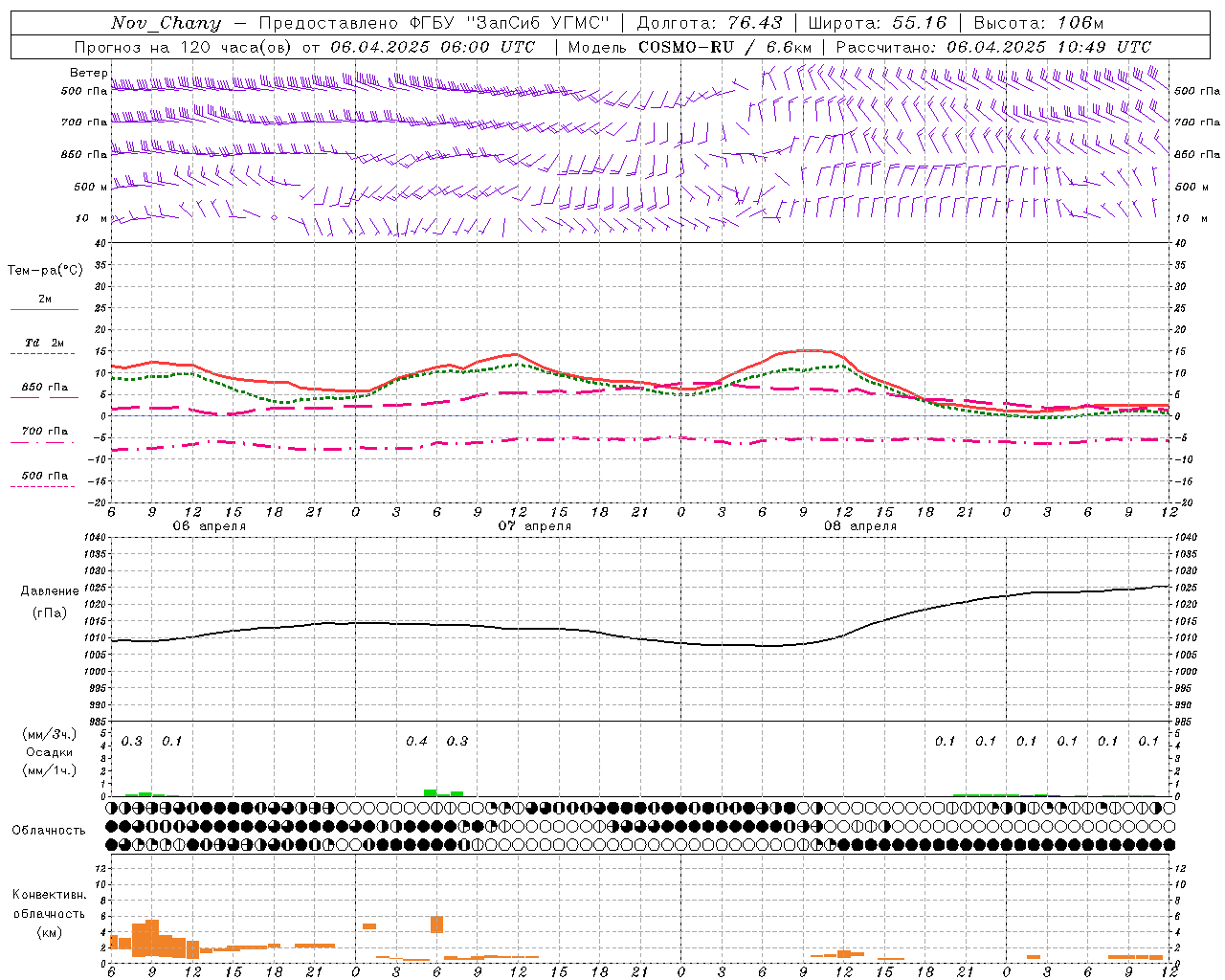Image resolution: width=1225 pixels, height=980 pixels.
Task: Click the Осадки precipitation label
Action: click(x=50, y=752)
